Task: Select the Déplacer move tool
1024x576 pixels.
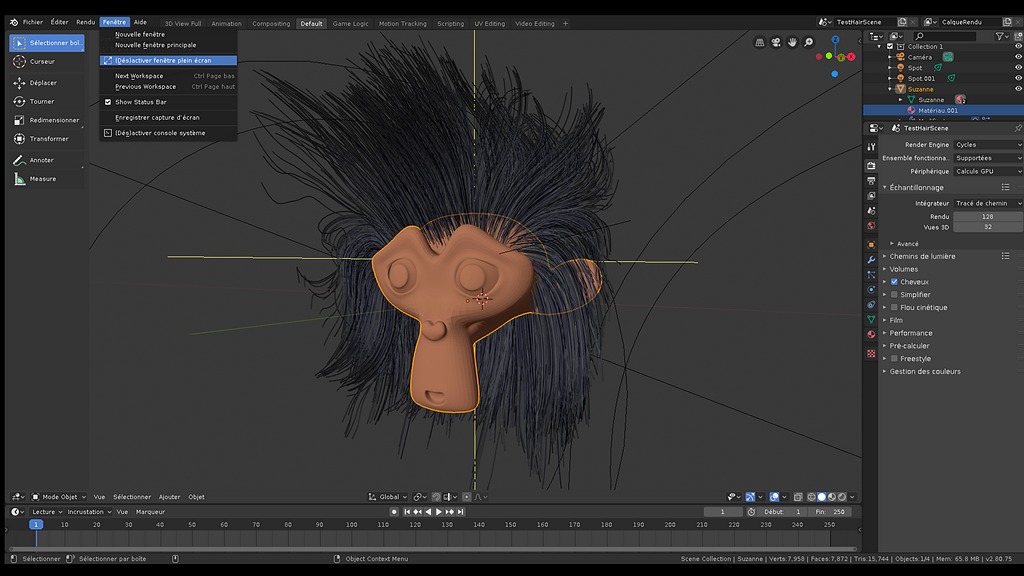Action: pos(42,83)
